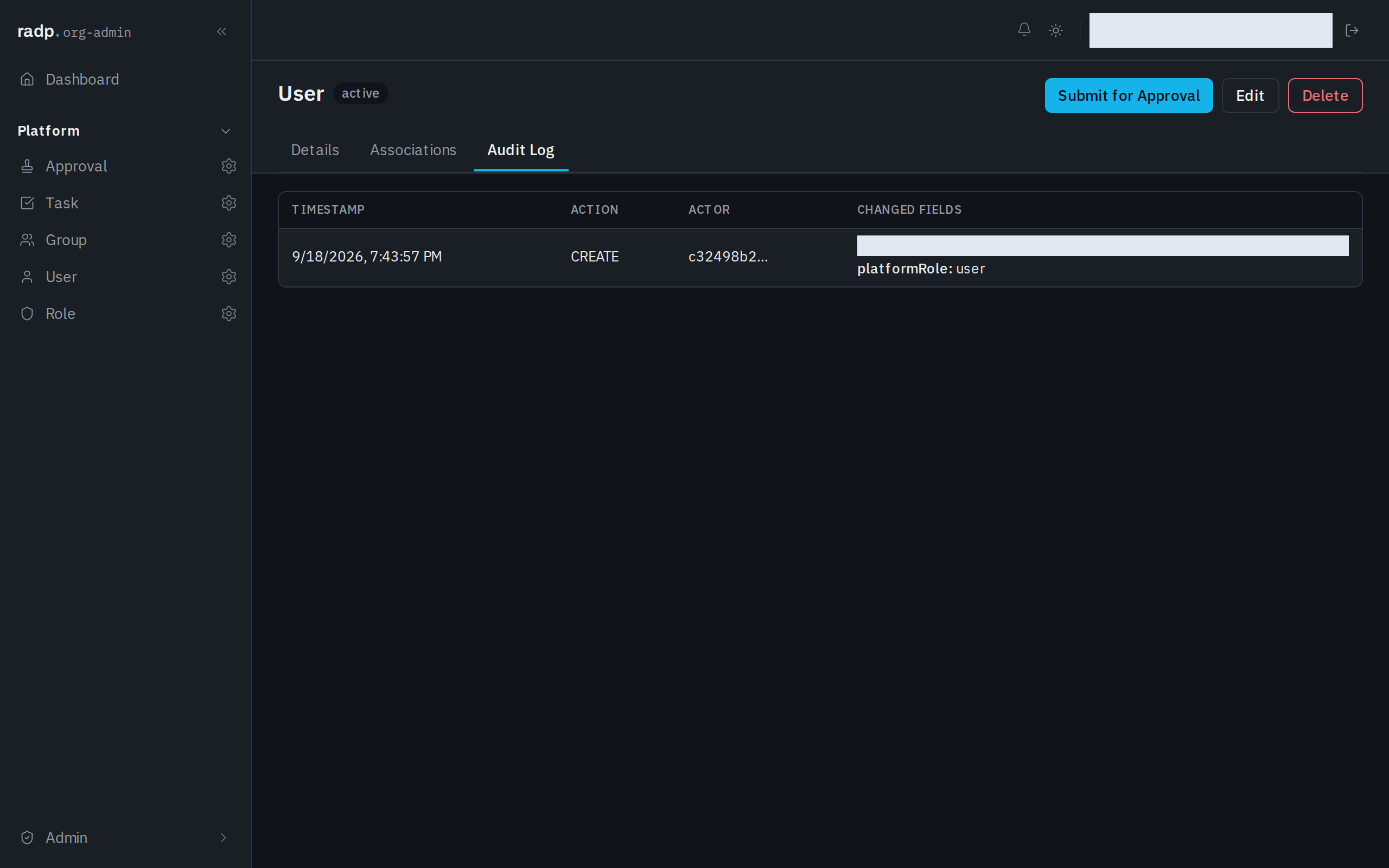Click the active status badge
1389x868 pixels.
tap(360, 93)
